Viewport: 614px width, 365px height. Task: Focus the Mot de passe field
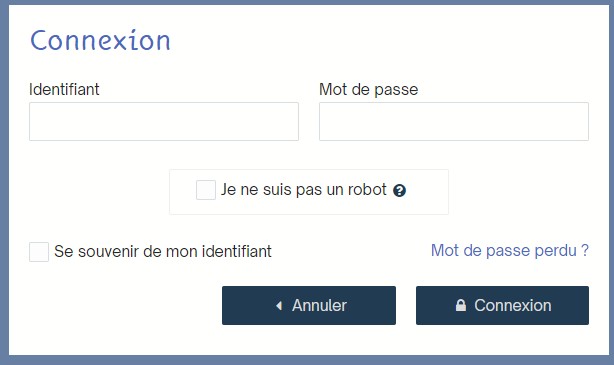click(x=454, y=121)
